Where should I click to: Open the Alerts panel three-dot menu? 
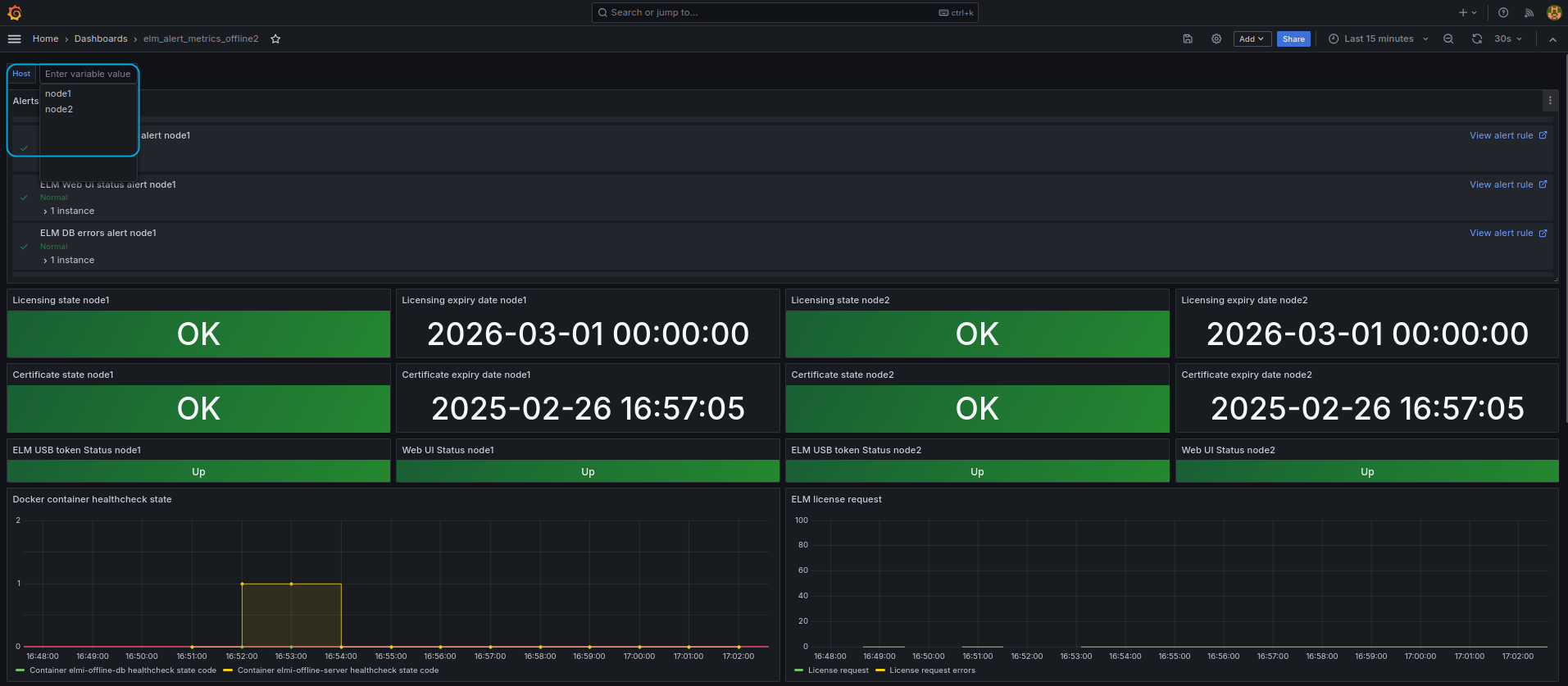[1549, 101]
